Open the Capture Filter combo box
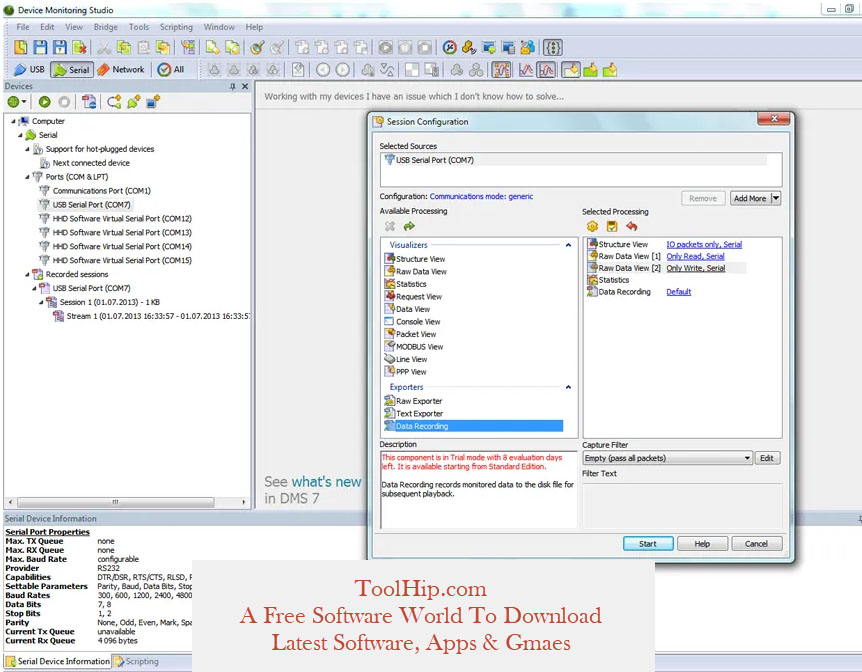Screen dimensions: 862x672 click(667, 458)
